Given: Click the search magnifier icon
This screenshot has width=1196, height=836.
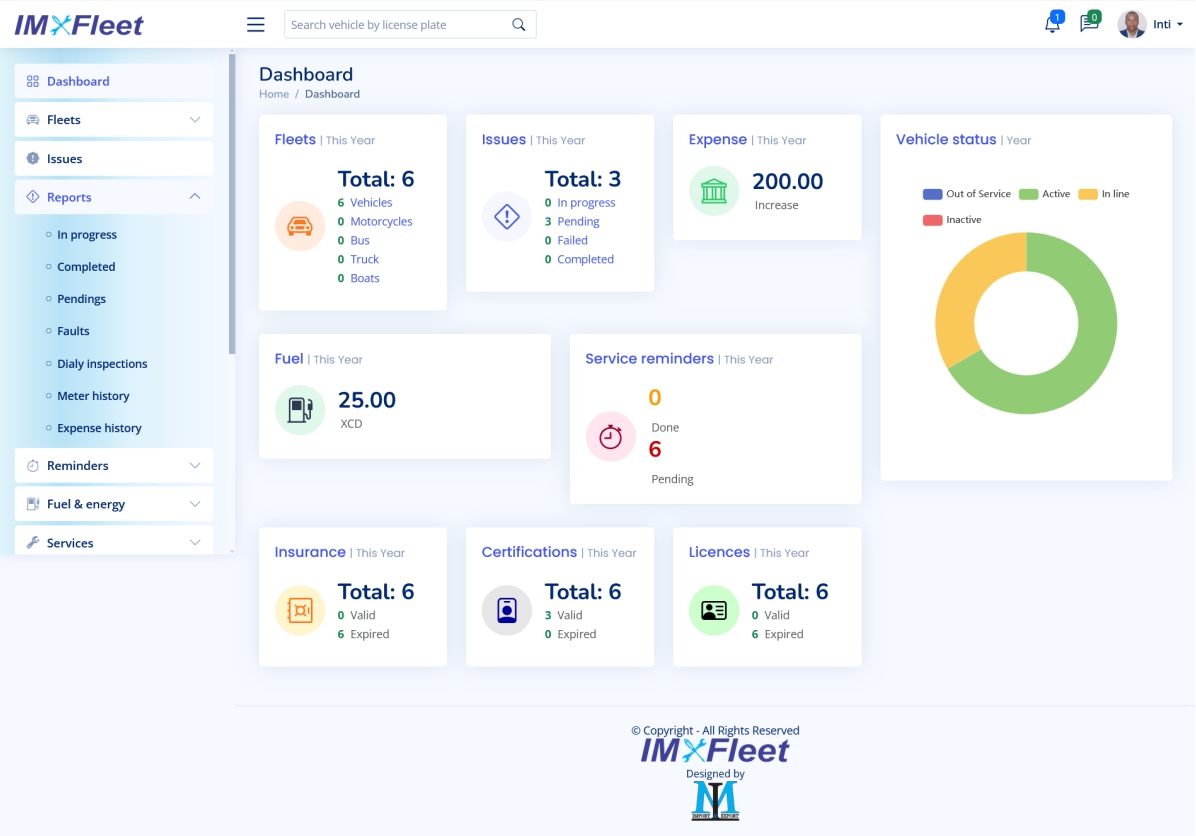Looking at the screenshot, I should click(518, 23).
